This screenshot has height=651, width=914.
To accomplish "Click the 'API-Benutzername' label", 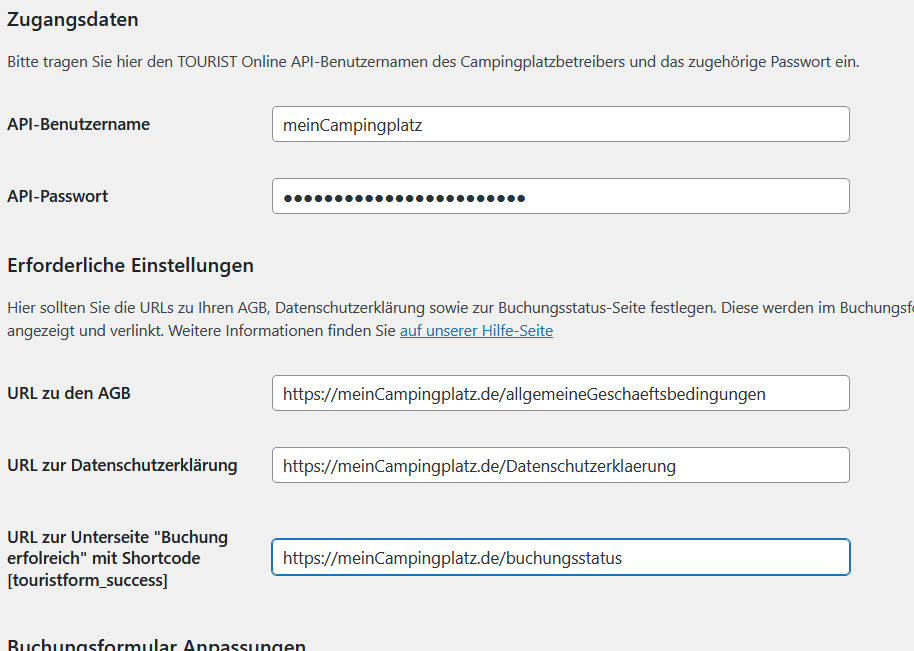I will [78, 124].
